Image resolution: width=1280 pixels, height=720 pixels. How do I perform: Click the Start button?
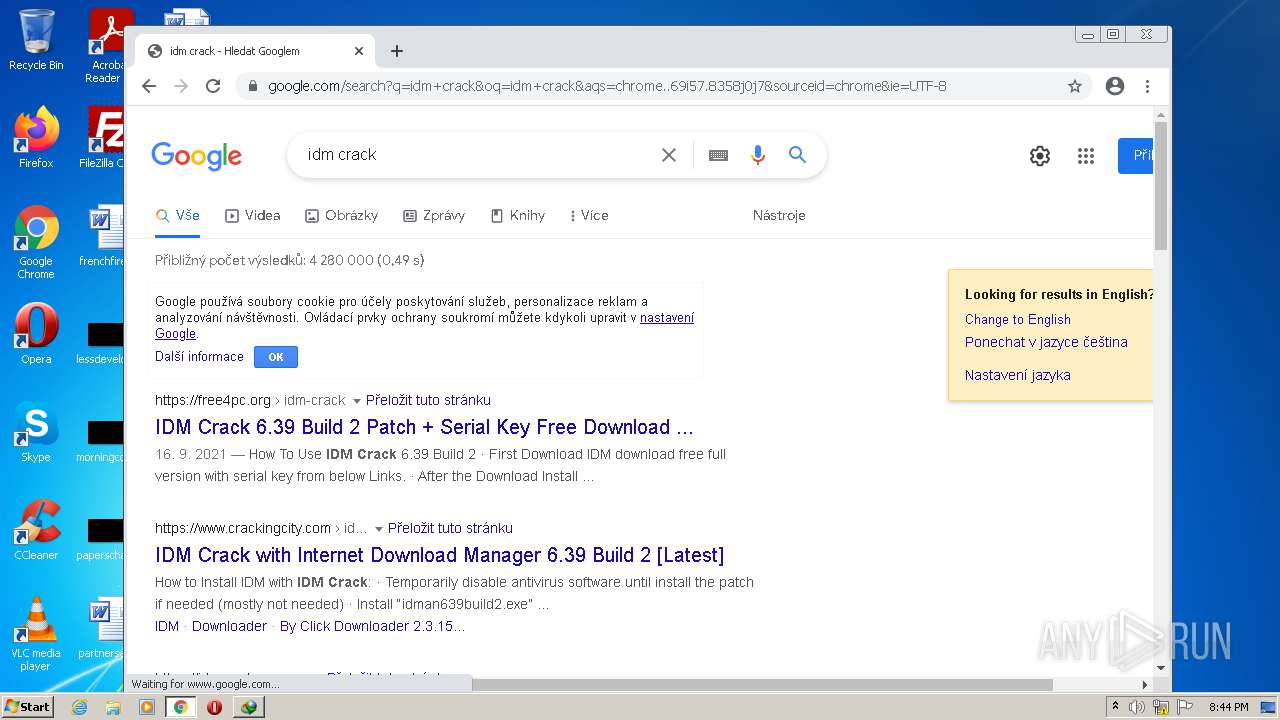[x=27, y=707]
